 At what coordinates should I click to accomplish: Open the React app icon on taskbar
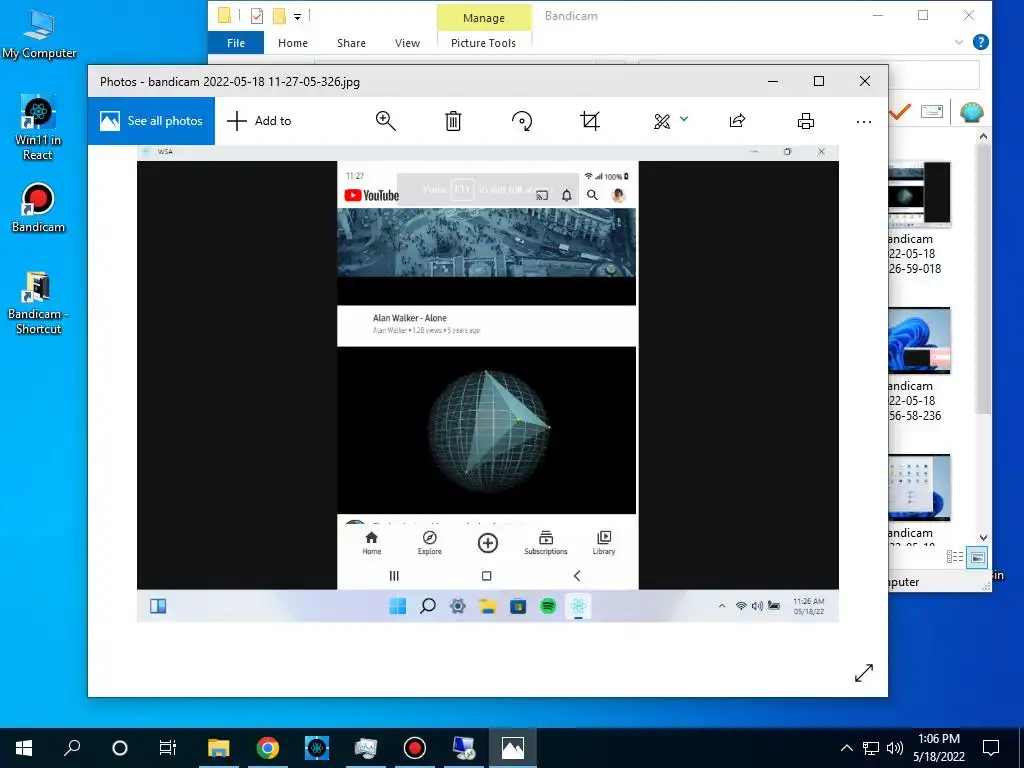click(317, 748)
